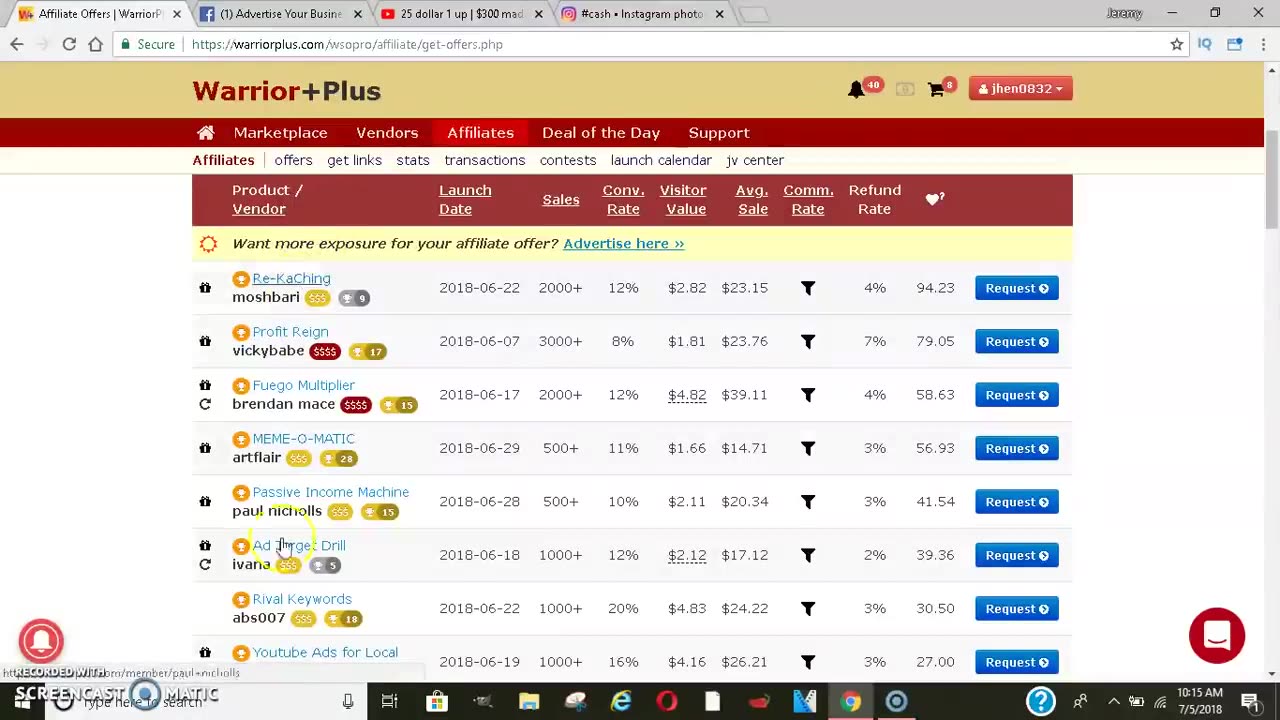Open Deal of the Day
1280x720 pixels.
tap(601, 133)
